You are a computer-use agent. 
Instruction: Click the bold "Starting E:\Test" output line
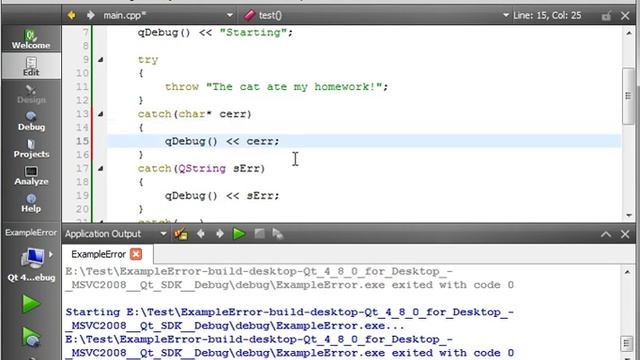[x=289, y=312]
